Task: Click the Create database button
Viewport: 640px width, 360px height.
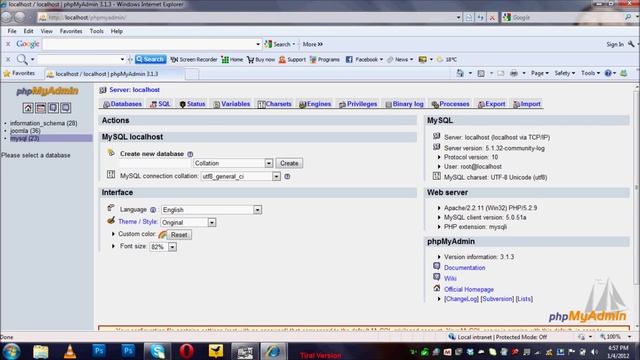Action: [x=289, y=163]
